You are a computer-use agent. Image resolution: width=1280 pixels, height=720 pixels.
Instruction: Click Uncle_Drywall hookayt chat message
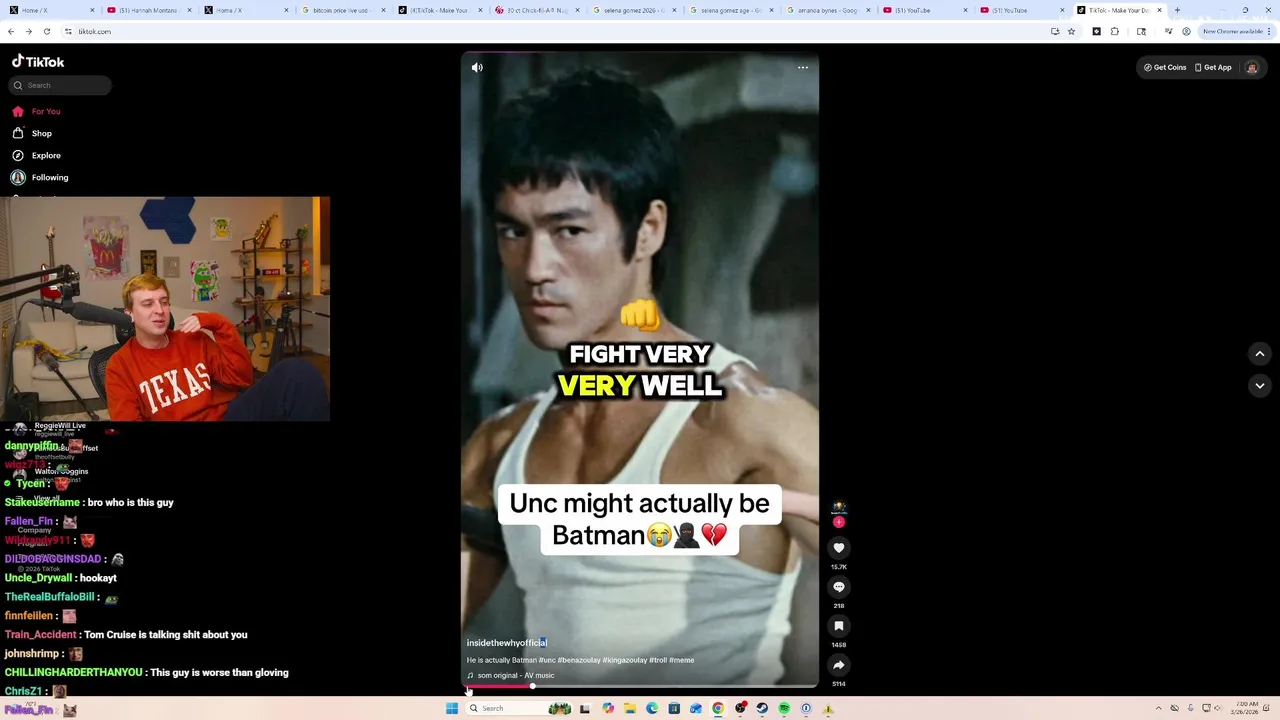pyautogui.click(x=61, y=578)
